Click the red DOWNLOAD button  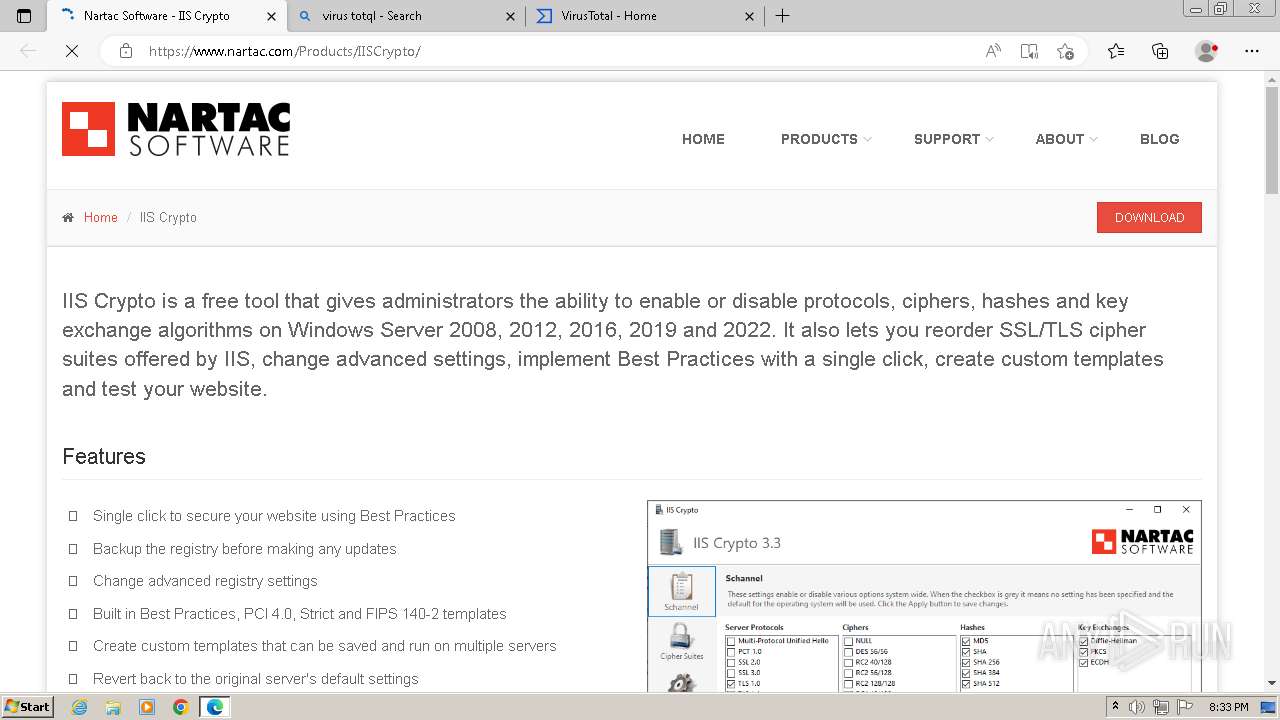click(1149, 217)
